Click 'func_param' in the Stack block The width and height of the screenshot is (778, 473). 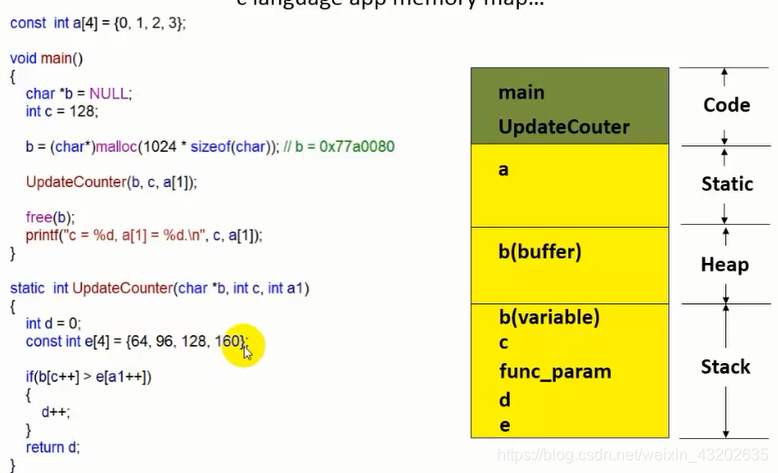tap(555, 372)
